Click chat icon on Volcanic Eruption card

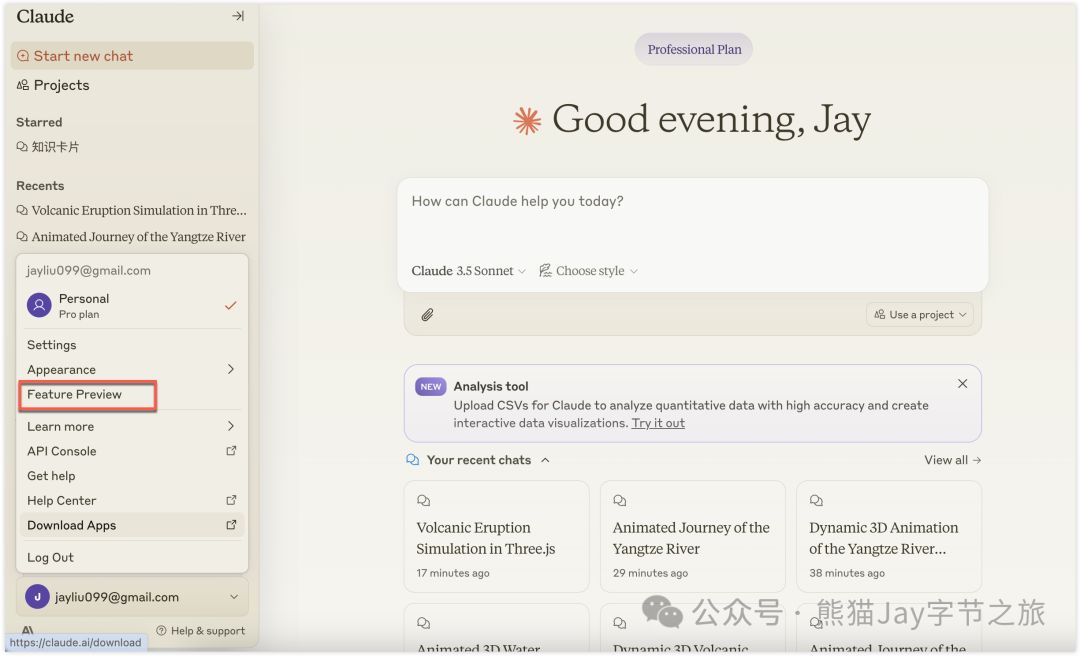click(x=424, y=500)
